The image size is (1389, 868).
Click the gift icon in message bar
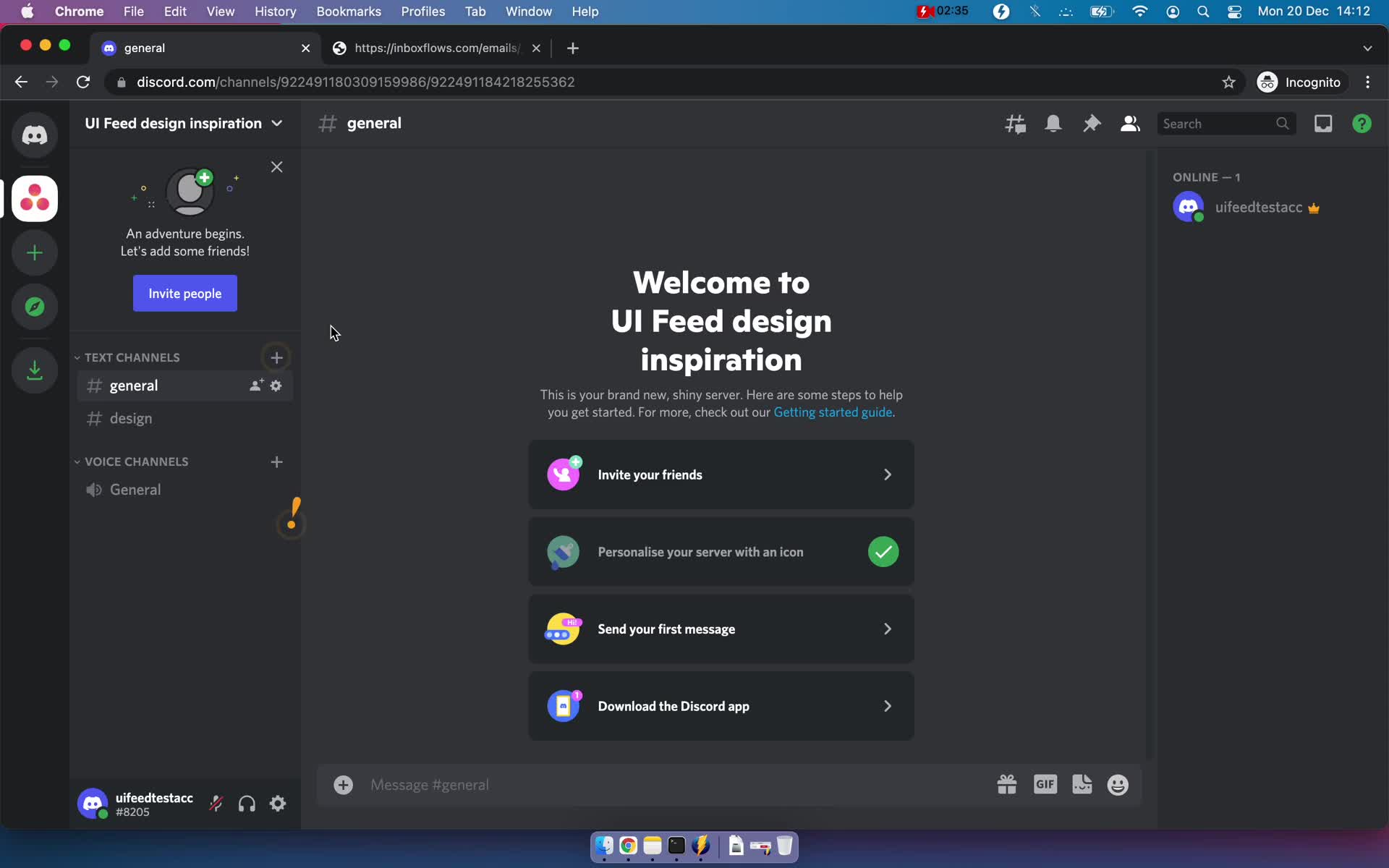click(x=1007, y=784)
